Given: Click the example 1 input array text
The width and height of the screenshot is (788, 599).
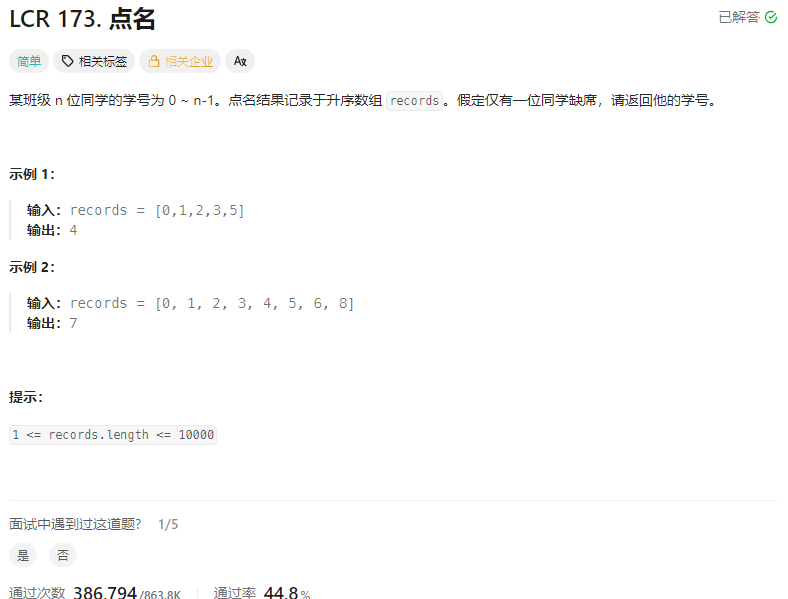Looking at the screenshot, I should 200,210.
